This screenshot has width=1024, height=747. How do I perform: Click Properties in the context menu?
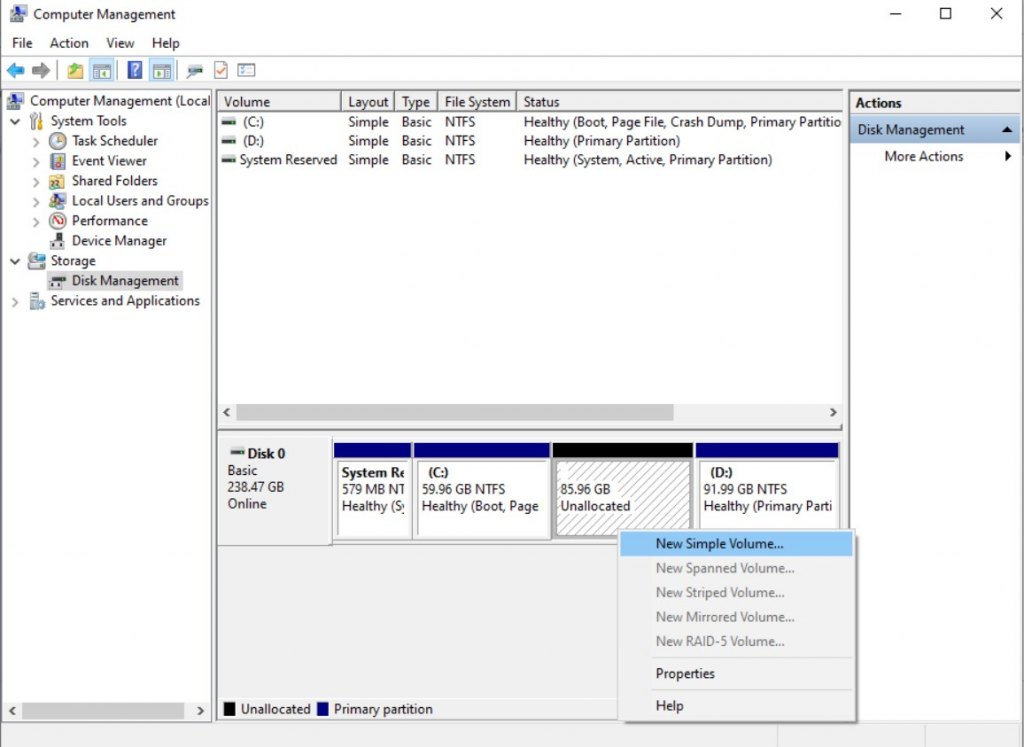[x=684, y=674]
